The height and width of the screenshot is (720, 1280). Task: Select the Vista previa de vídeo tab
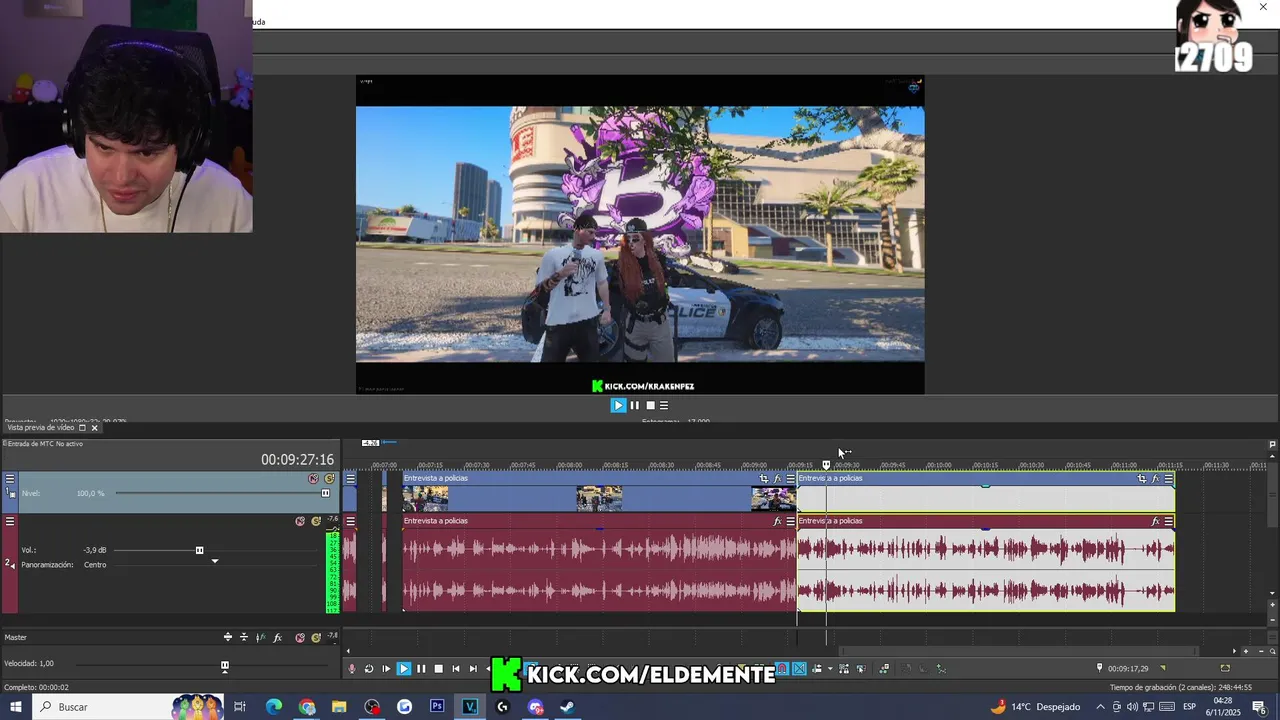[41, 428]
